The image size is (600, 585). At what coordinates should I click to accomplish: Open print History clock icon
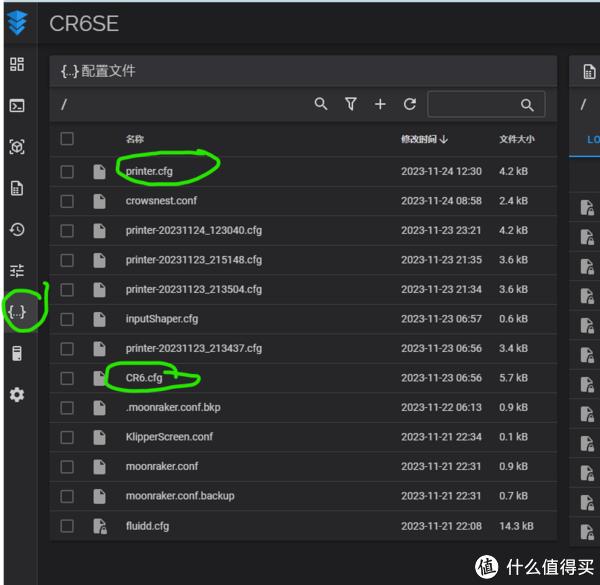tap(17, 230)
